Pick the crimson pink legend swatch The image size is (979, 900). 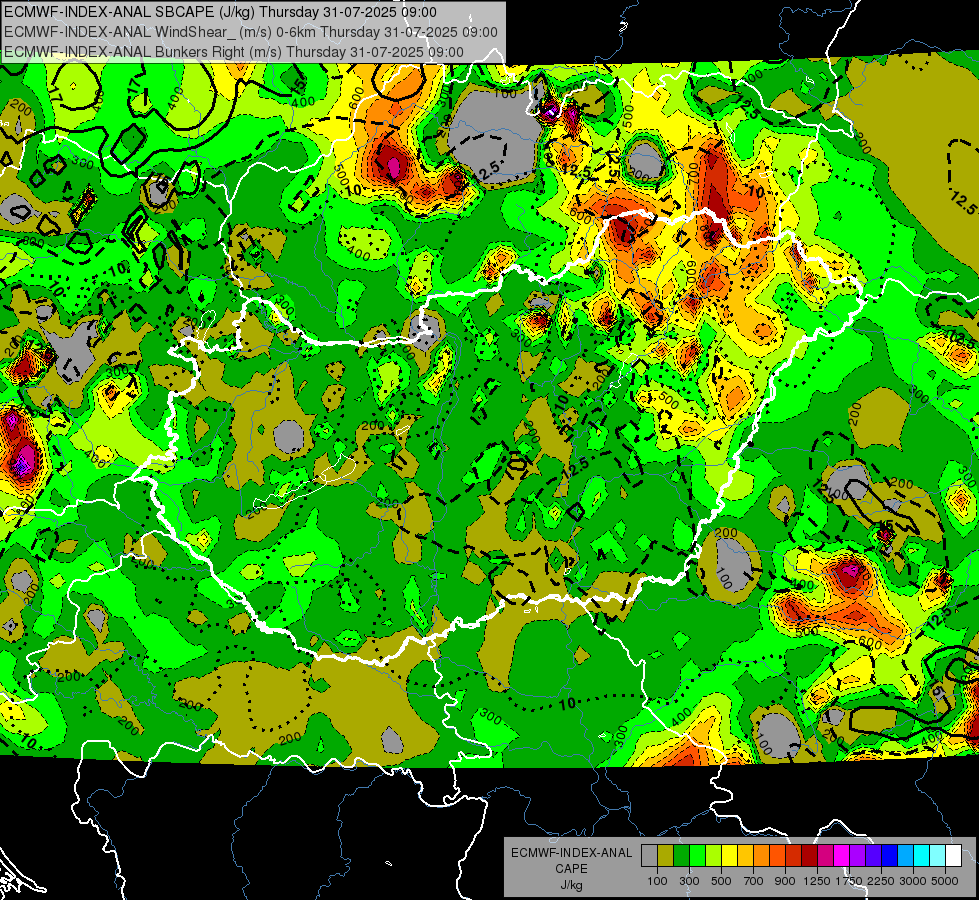(x=826, y=856)
